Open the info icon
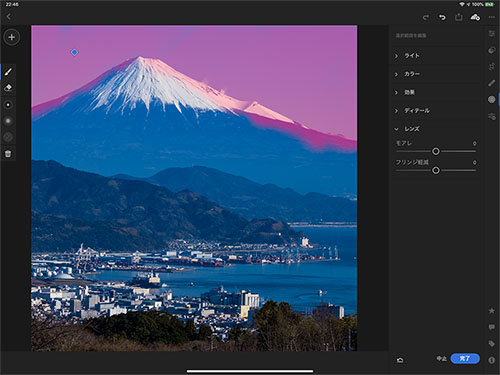The image size is (500, 375). (x=492, y=360)
